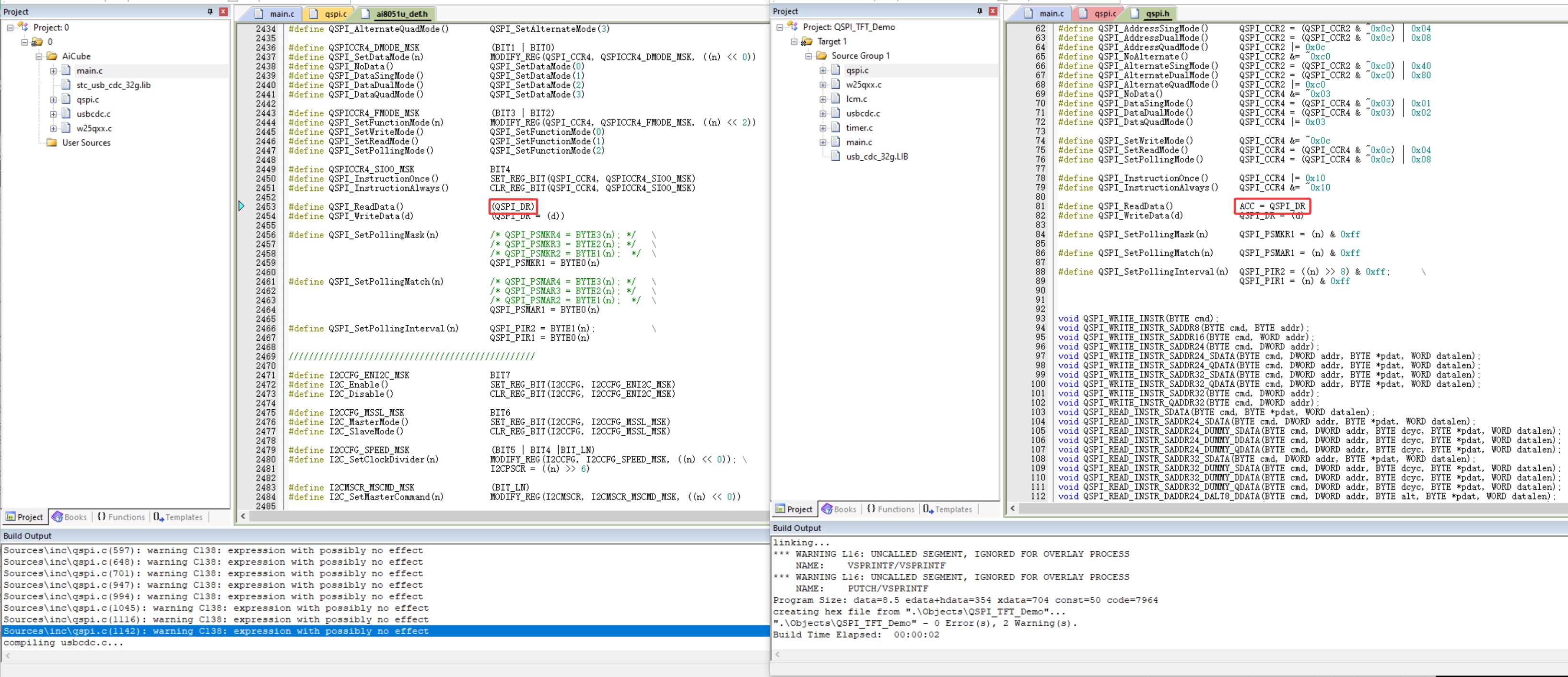The width and height of the screenshot is (1568, 677).
Task: Collapse the Target 1 node
Action: click(x=794, y=41)
